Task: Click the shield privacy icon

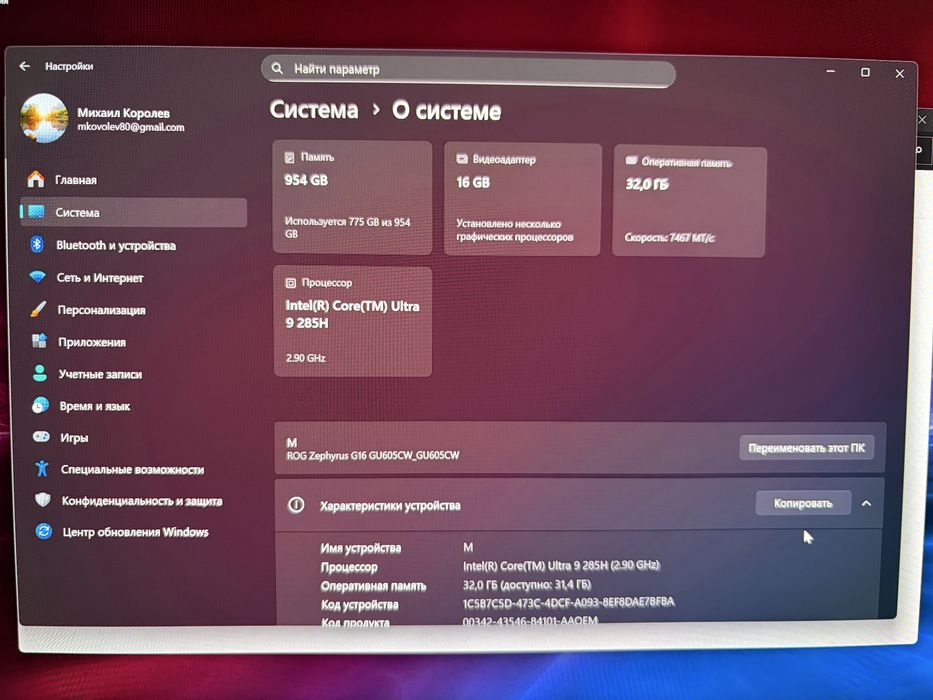Action: pos(42,500)
